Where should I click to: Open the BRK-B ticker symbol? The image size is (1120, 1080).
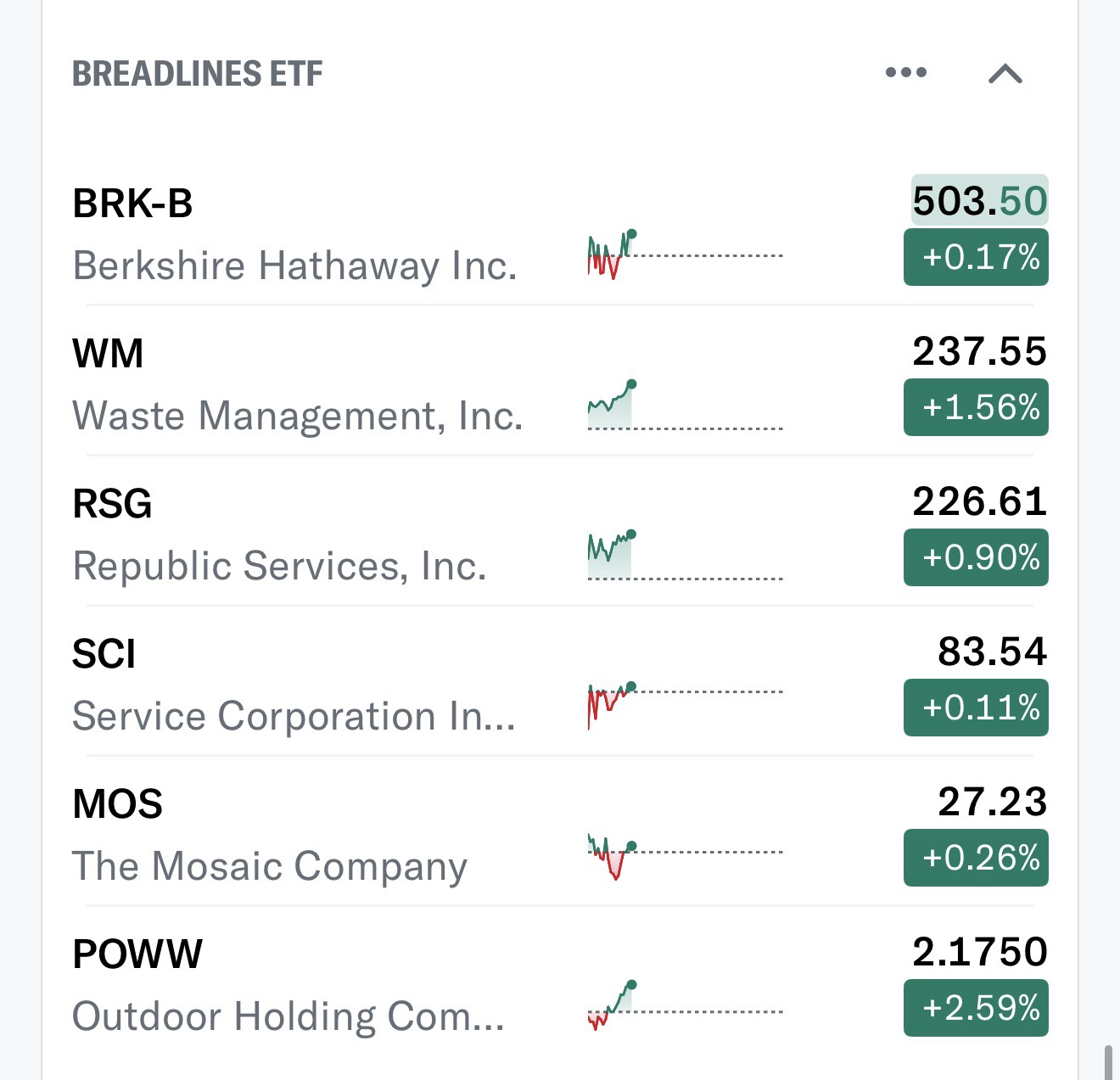[132, 204]
